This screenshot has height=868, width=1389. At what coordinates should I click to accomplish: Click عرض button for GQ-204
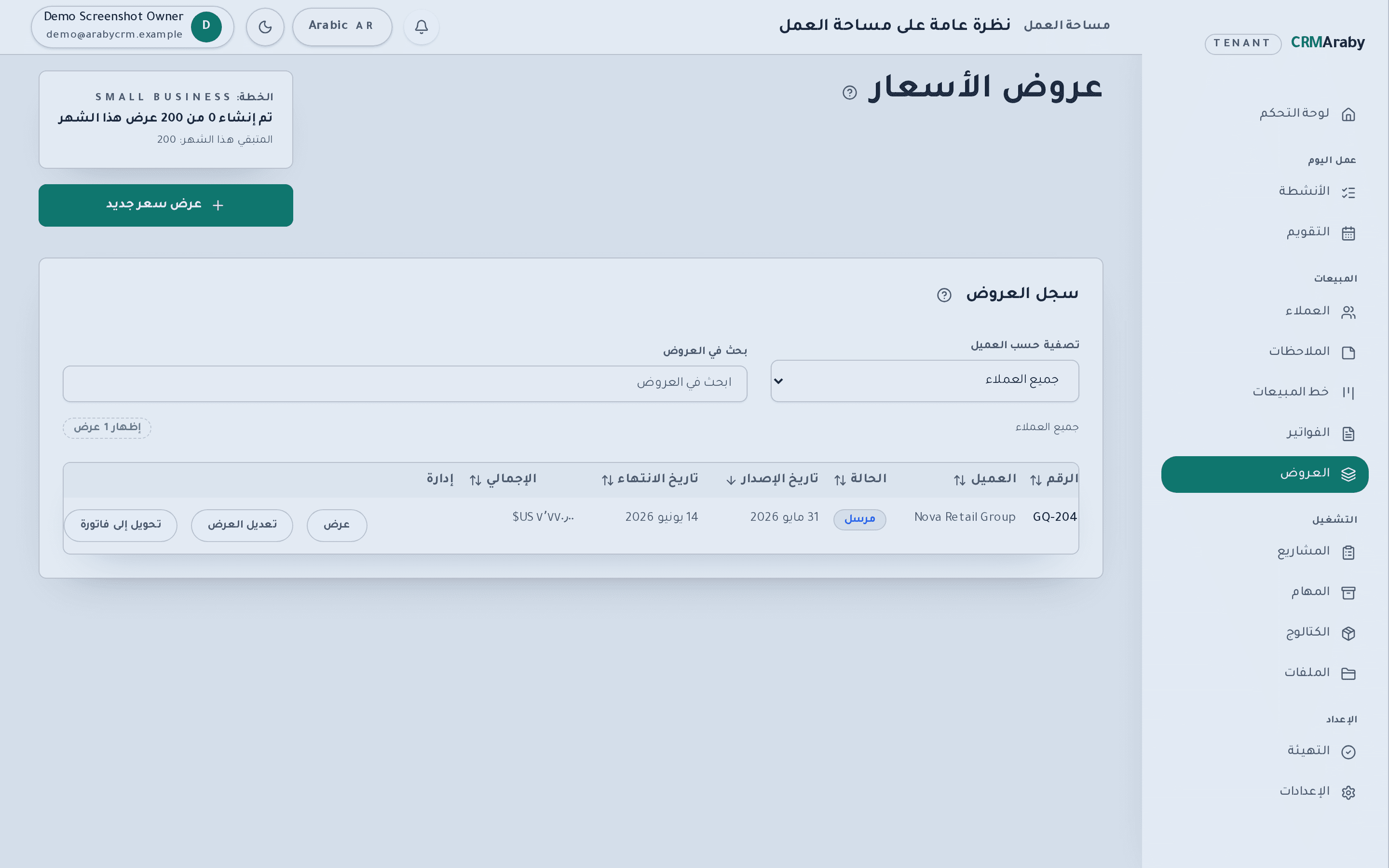point(337,525)
